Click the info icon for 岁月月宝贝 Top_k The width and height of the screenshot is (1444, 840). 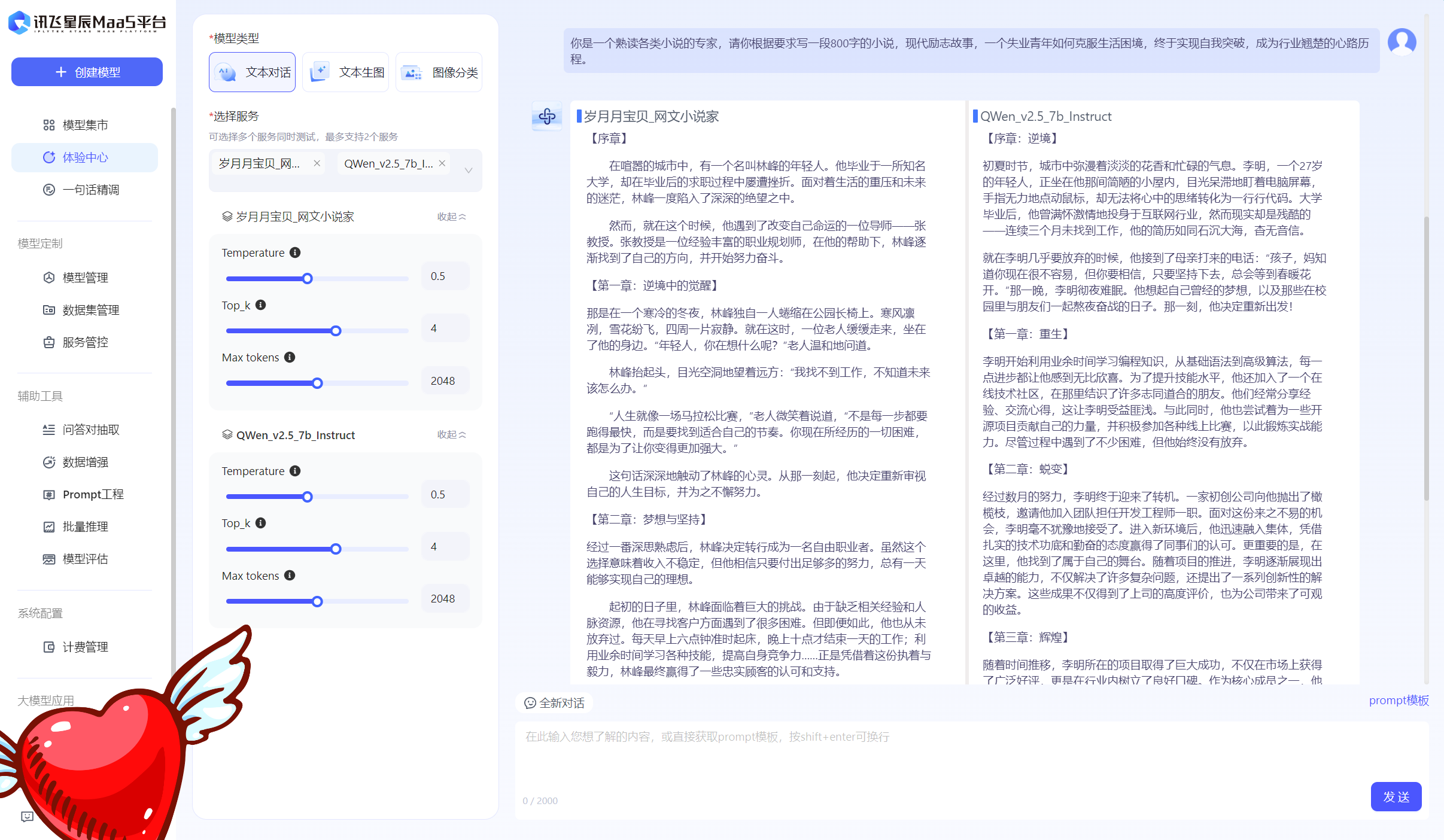(261, 305)
